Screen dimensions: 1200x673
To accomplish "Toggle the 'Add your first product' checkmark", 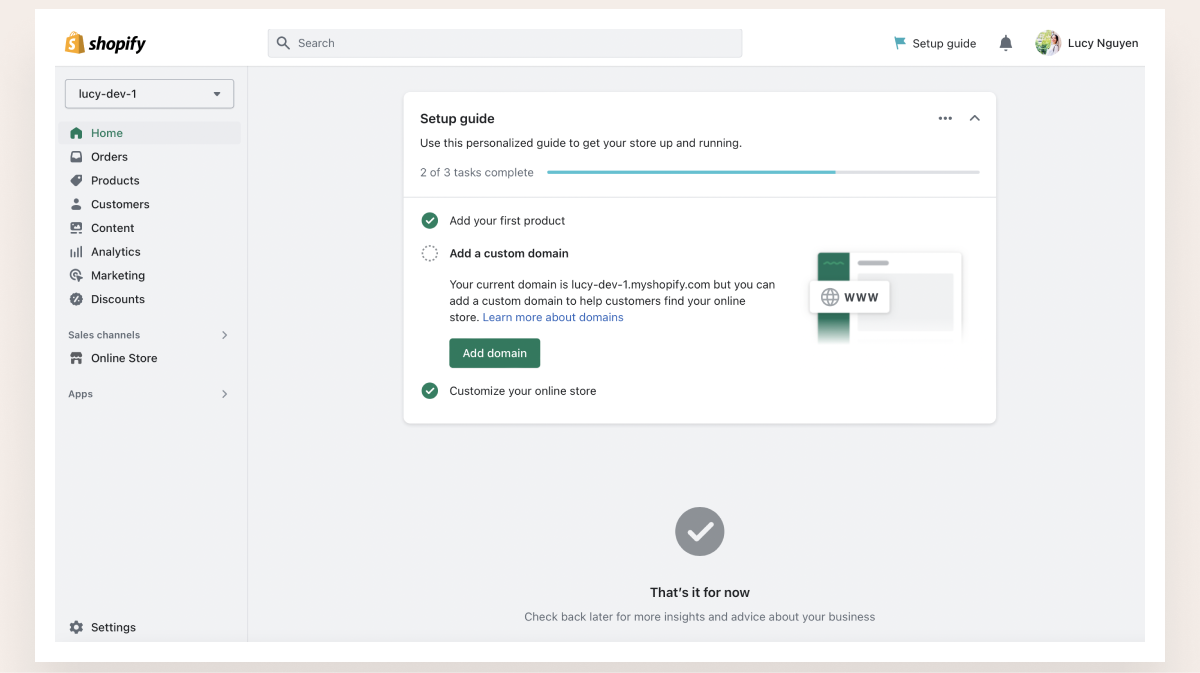I will click(x=430, y=221).
